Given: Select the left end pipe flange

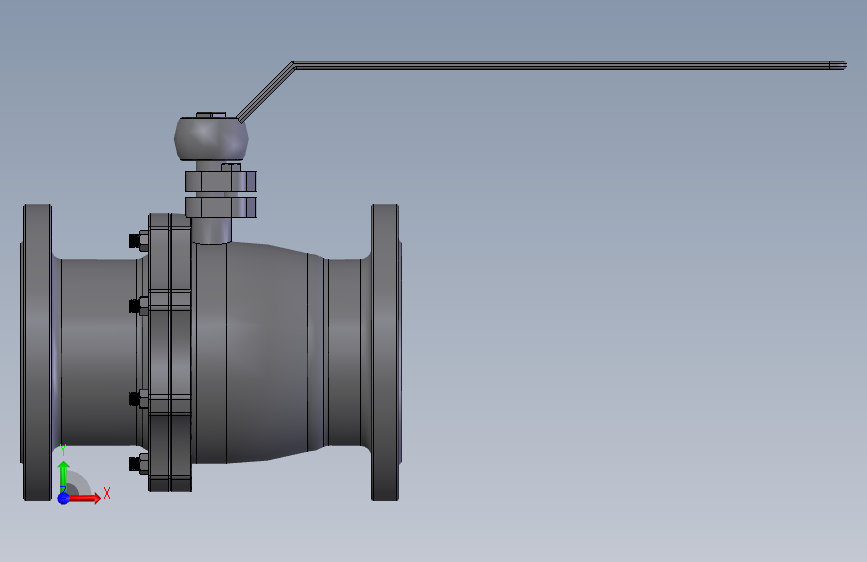Looking at the screenshot, I should click(x=37, y=352).
